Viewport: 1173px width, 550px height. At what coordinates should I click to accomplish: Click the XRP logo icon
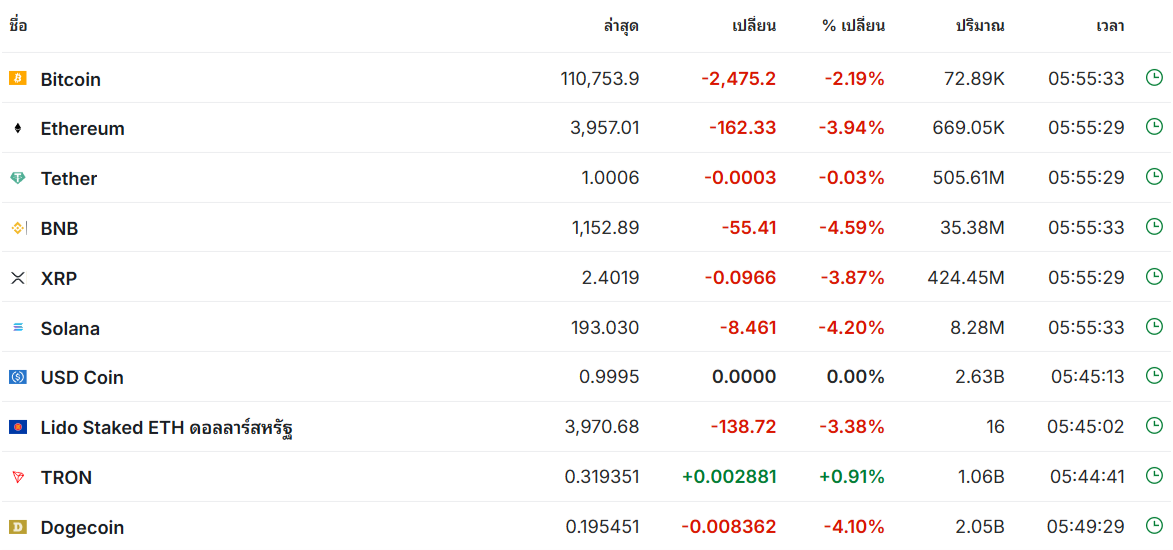click(17, 278)
